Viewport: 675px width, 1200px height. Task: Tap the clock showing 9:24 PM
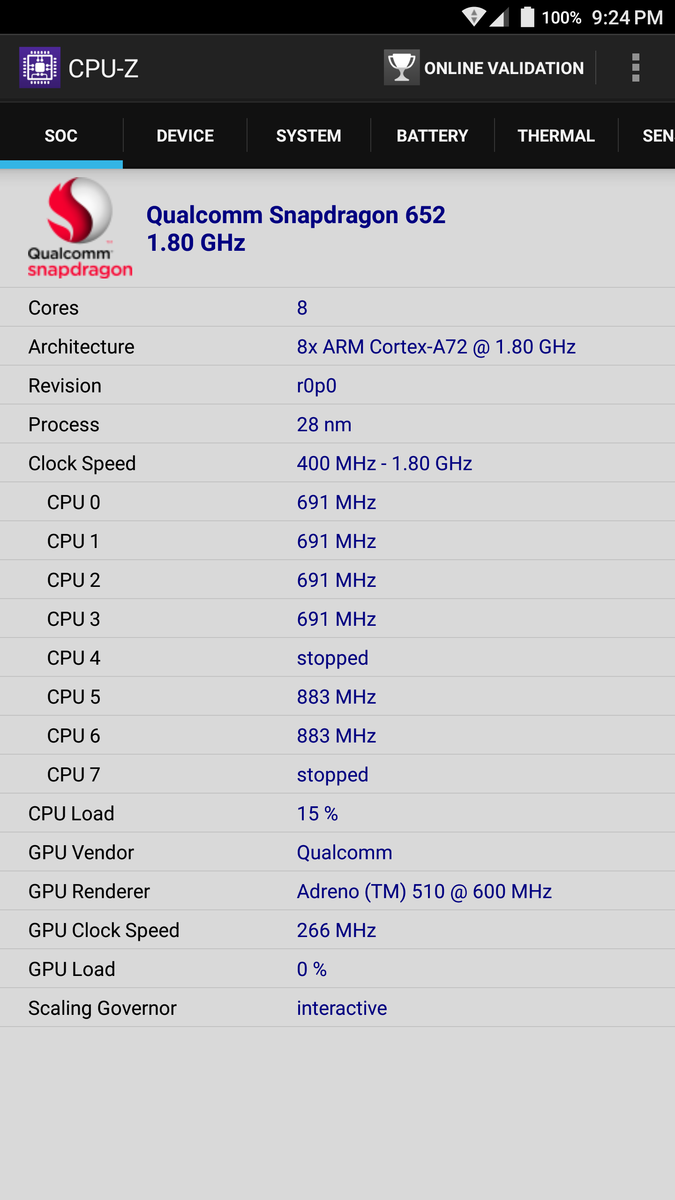627,17
